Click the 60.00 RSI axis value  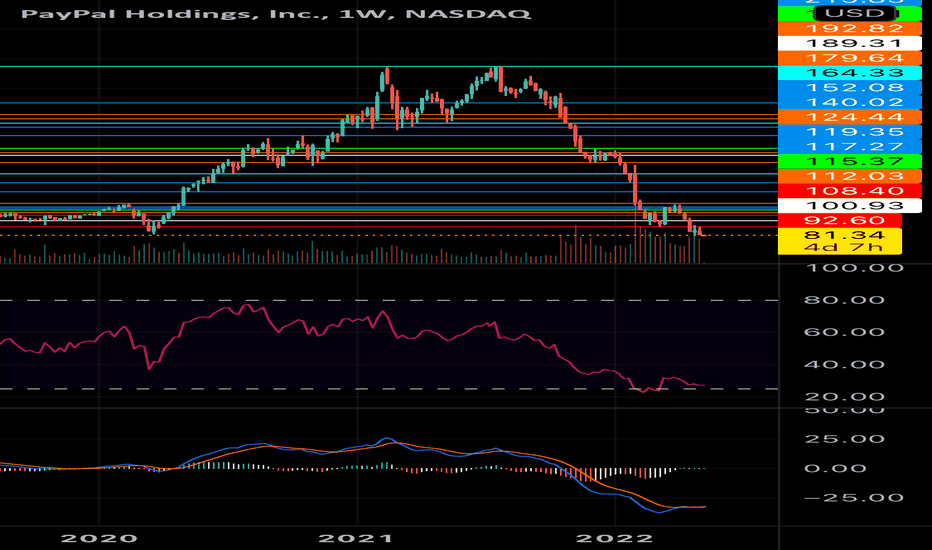pyautogui.click(x=844, y=332)
